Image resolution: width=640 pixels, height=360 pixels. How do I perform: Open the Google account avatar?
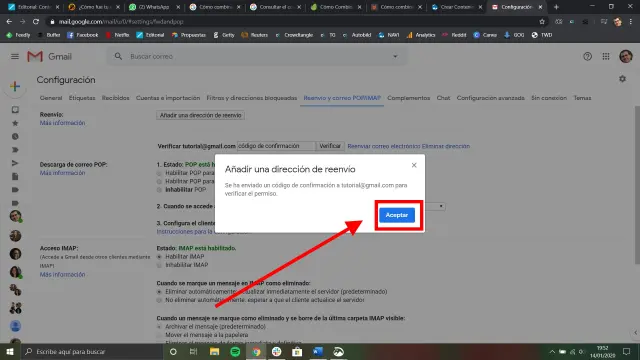click(626, 56)
